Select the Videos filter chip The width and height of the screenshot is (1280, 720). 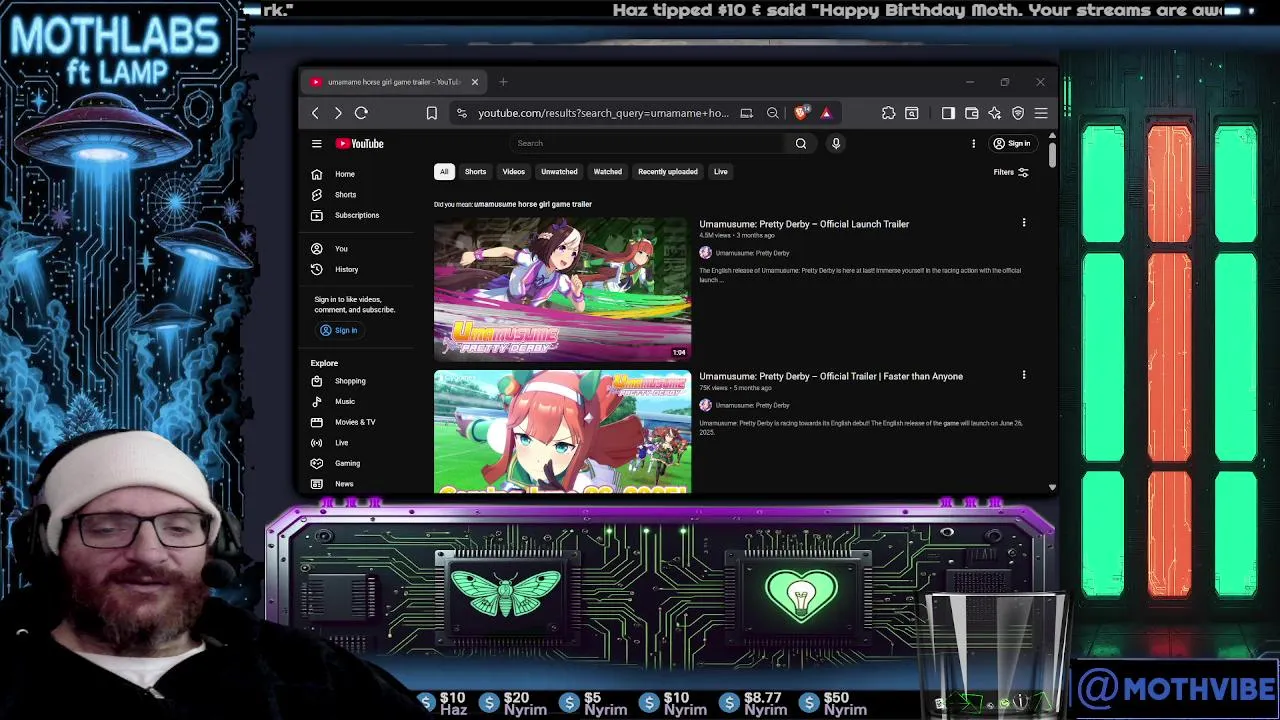pos(513,172)
